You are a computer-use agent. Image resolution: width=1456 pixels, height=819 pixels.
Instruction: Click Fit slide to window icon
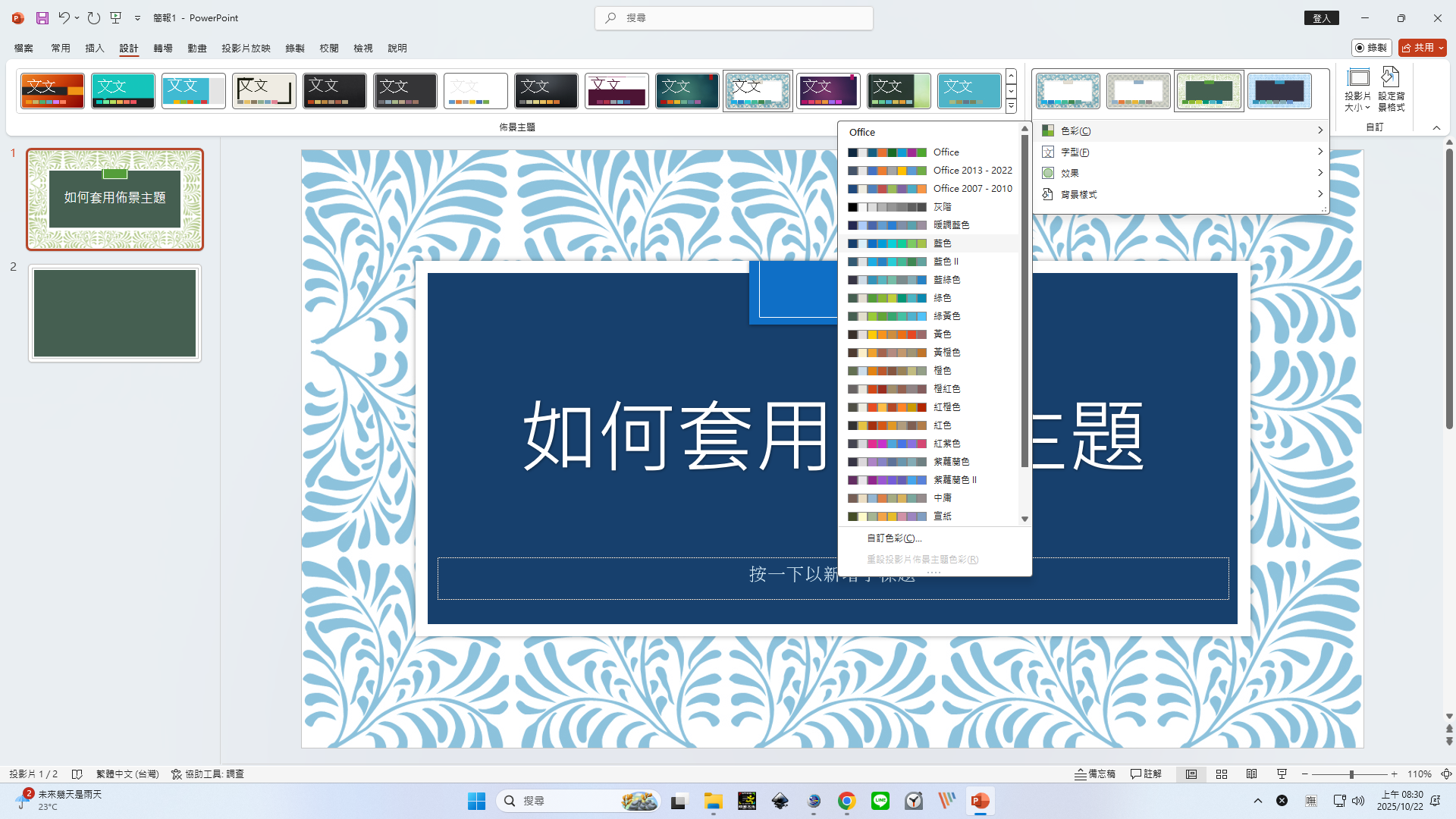[x=1446, y=774]
